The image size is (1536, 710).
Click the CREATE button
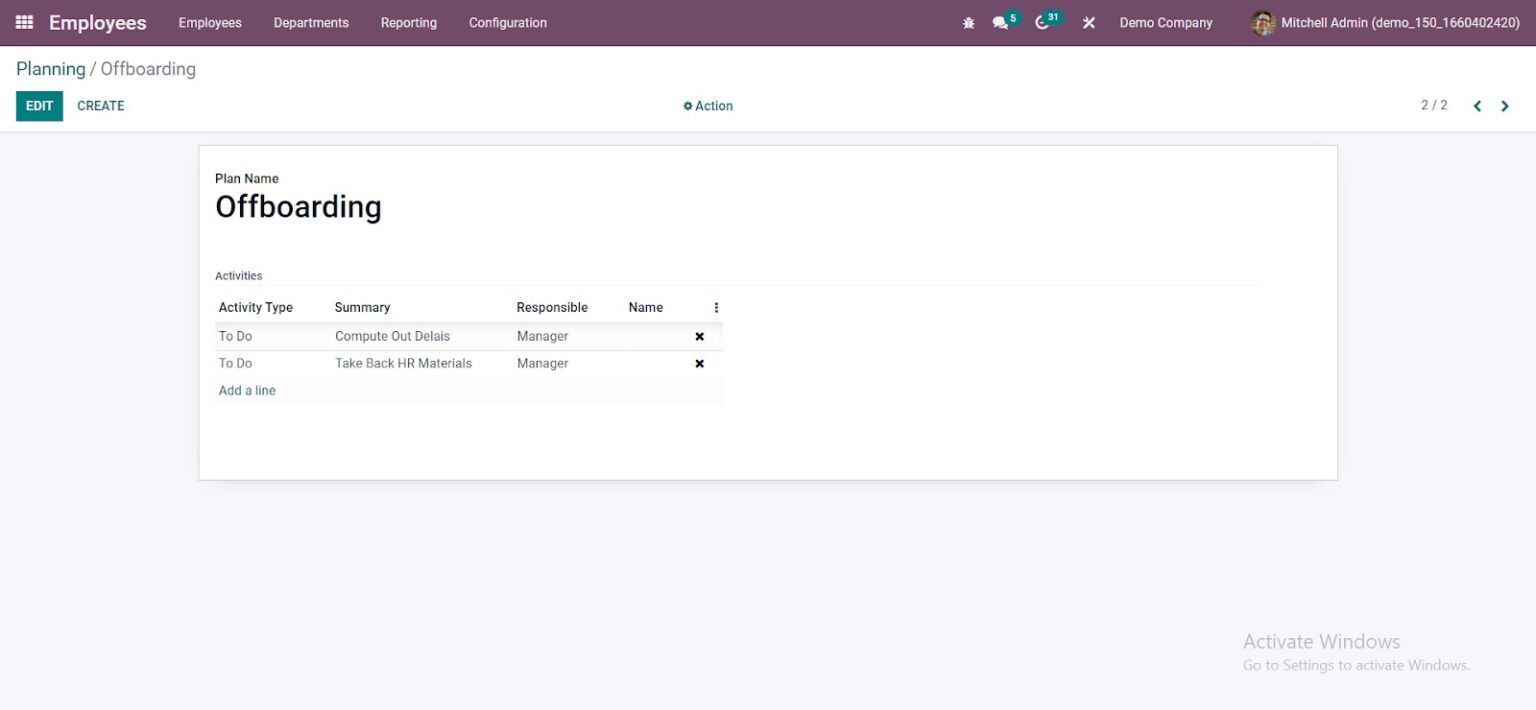(x=100, y=105)
